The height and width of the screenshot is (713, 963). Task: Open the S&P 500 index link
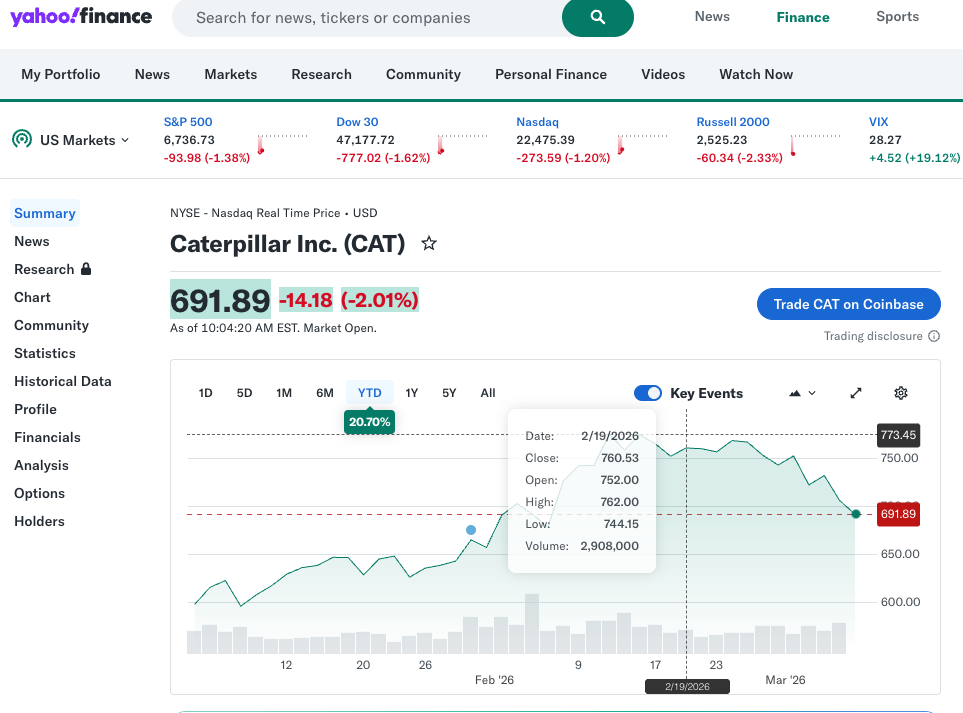click(188, 122)
